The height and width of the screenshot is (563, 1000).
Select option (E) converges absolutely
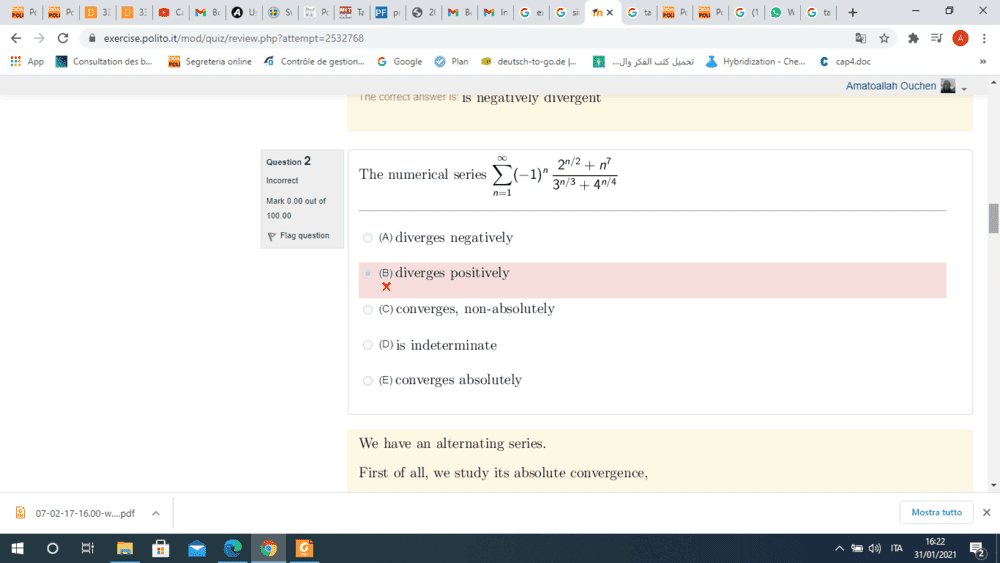pyautogui.click(x=368, y=381)
